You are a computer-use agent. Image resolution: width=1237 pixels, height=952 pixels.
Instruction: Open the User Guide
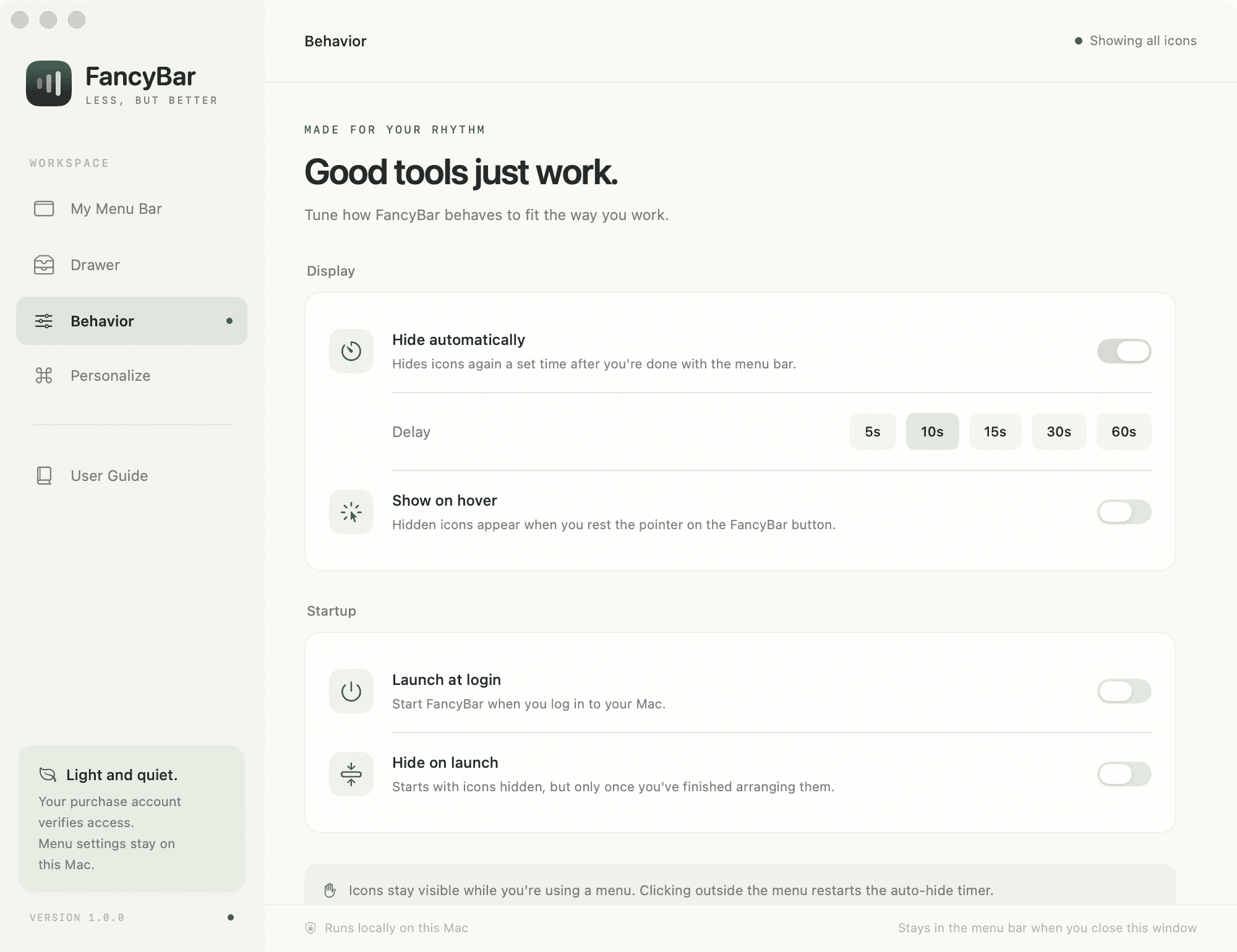[x=132, y=475]
